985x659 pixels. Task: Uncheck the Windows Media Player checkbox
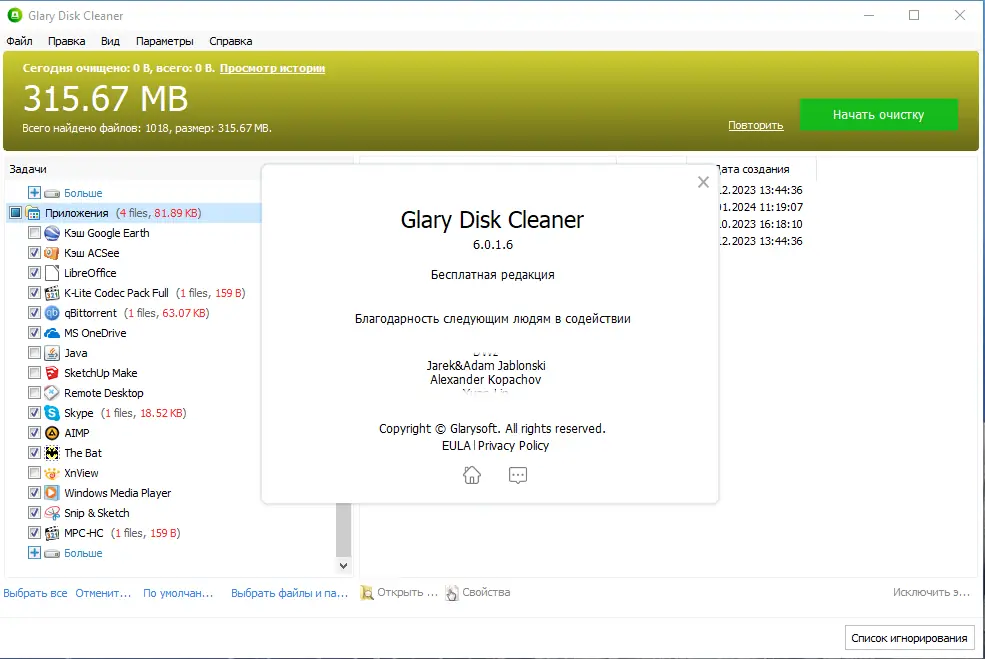point(35,493)
